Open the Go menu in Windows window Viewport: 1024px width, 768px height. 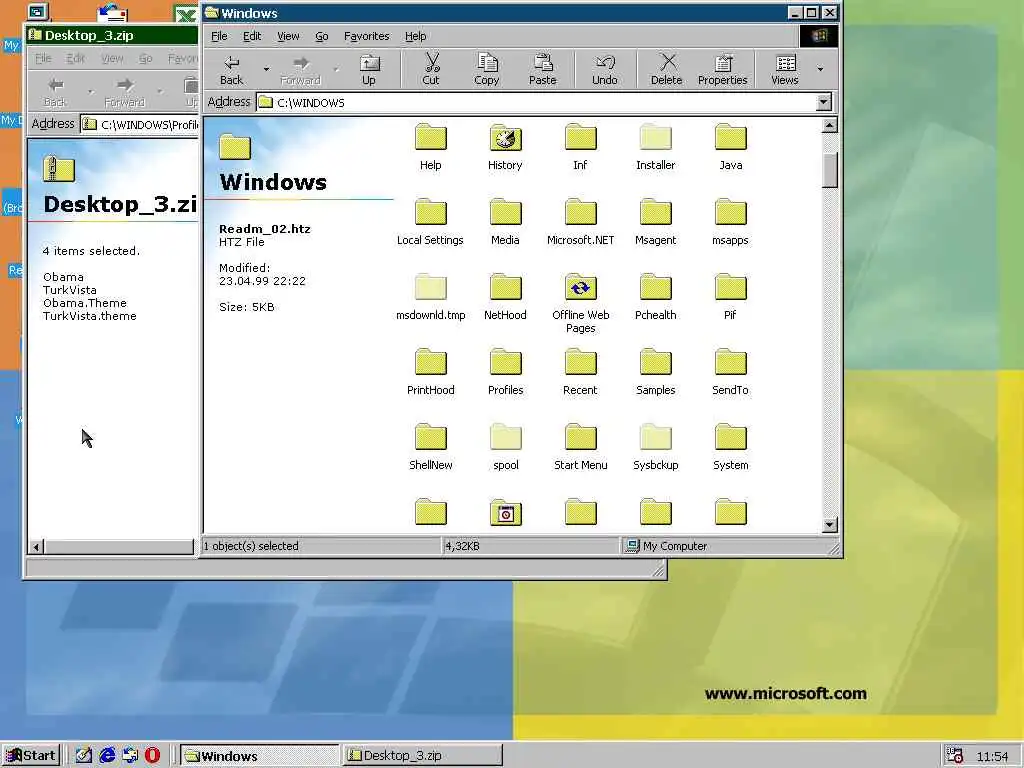tap(322, 37)
